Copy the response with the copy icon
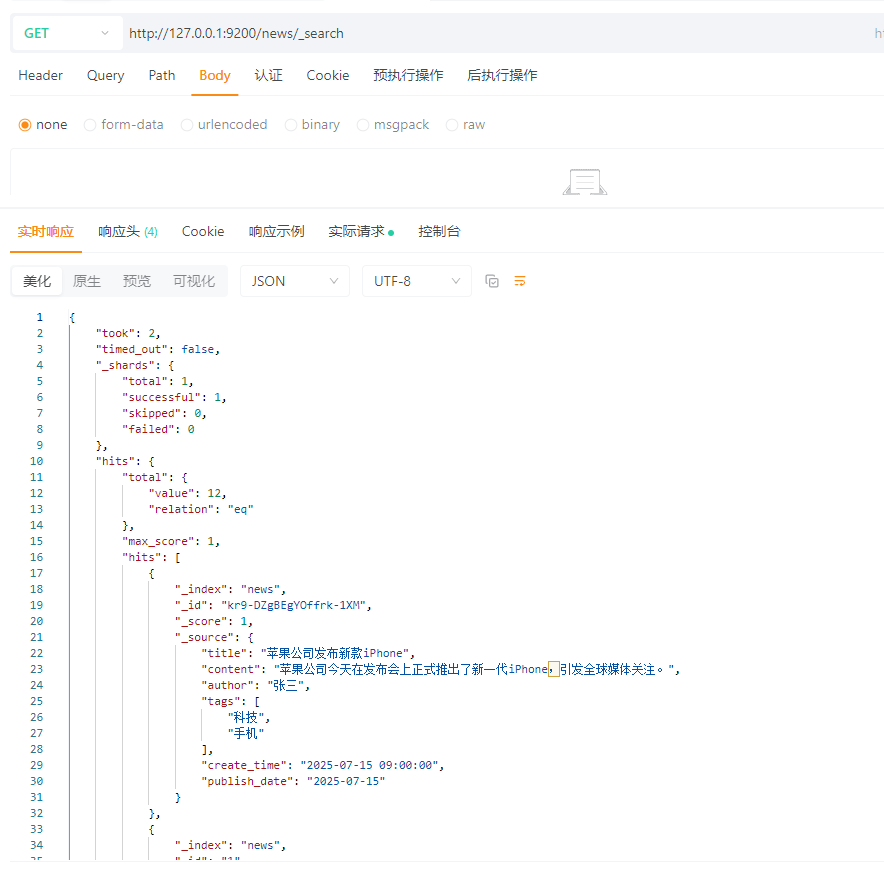This screenshot has height=873, width=884. tap(492, 281)
